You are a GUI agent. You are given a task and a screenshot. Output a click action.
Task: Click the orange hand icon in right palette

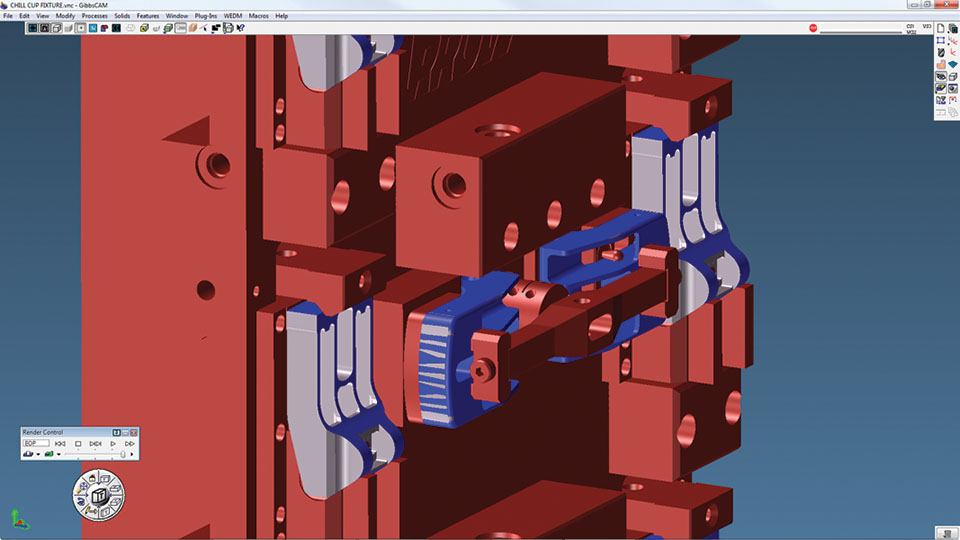click(x=941, y=64)
